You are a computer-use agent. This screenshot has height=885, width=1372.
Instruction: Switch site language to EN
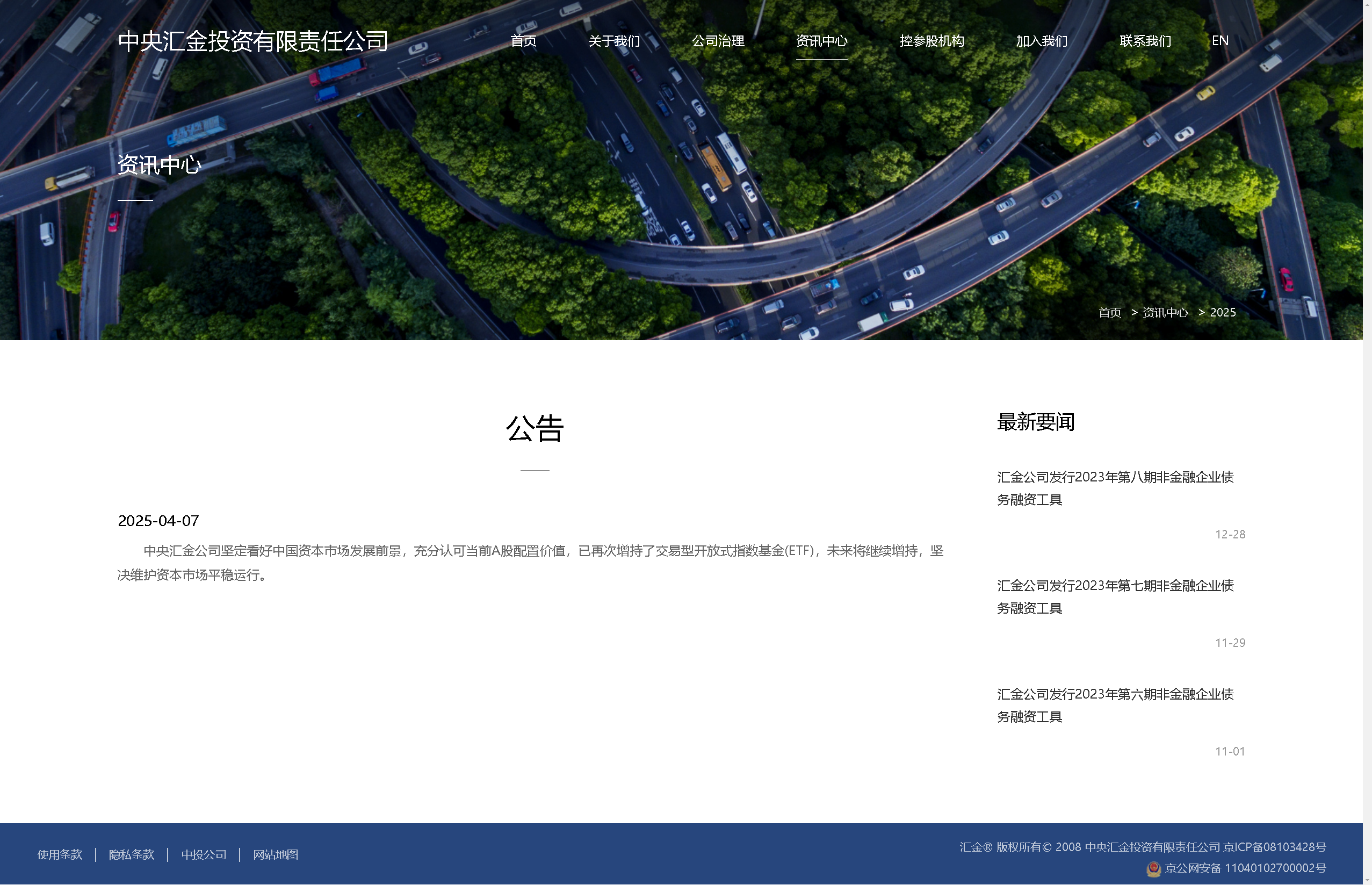click(1220, 41)
